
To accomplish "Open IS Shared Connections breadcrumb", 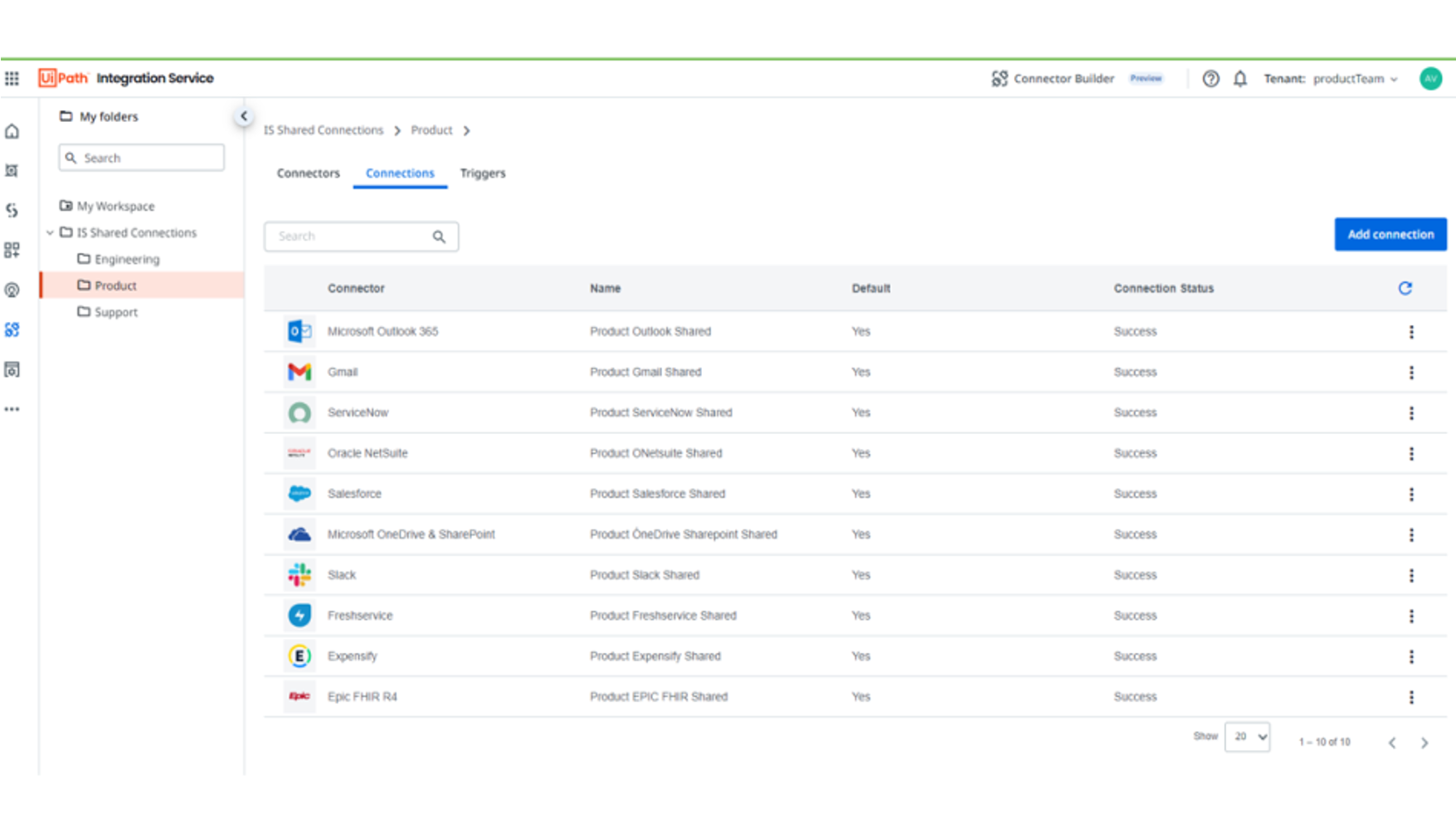I will click(324, 130).
